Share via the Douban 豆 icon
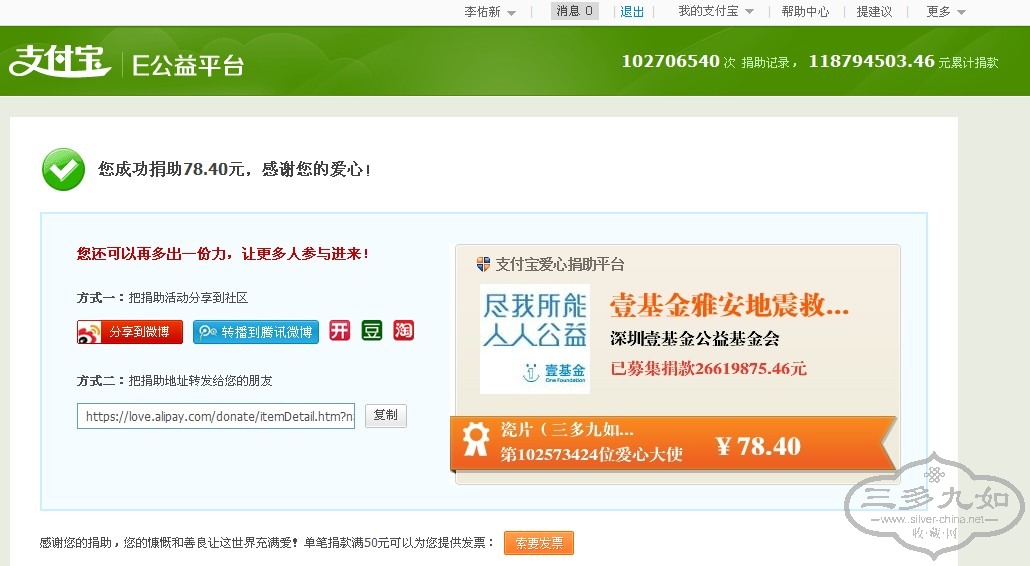Image resolution: width=1030 pixels, height=566 pixels. click(372, 330)
